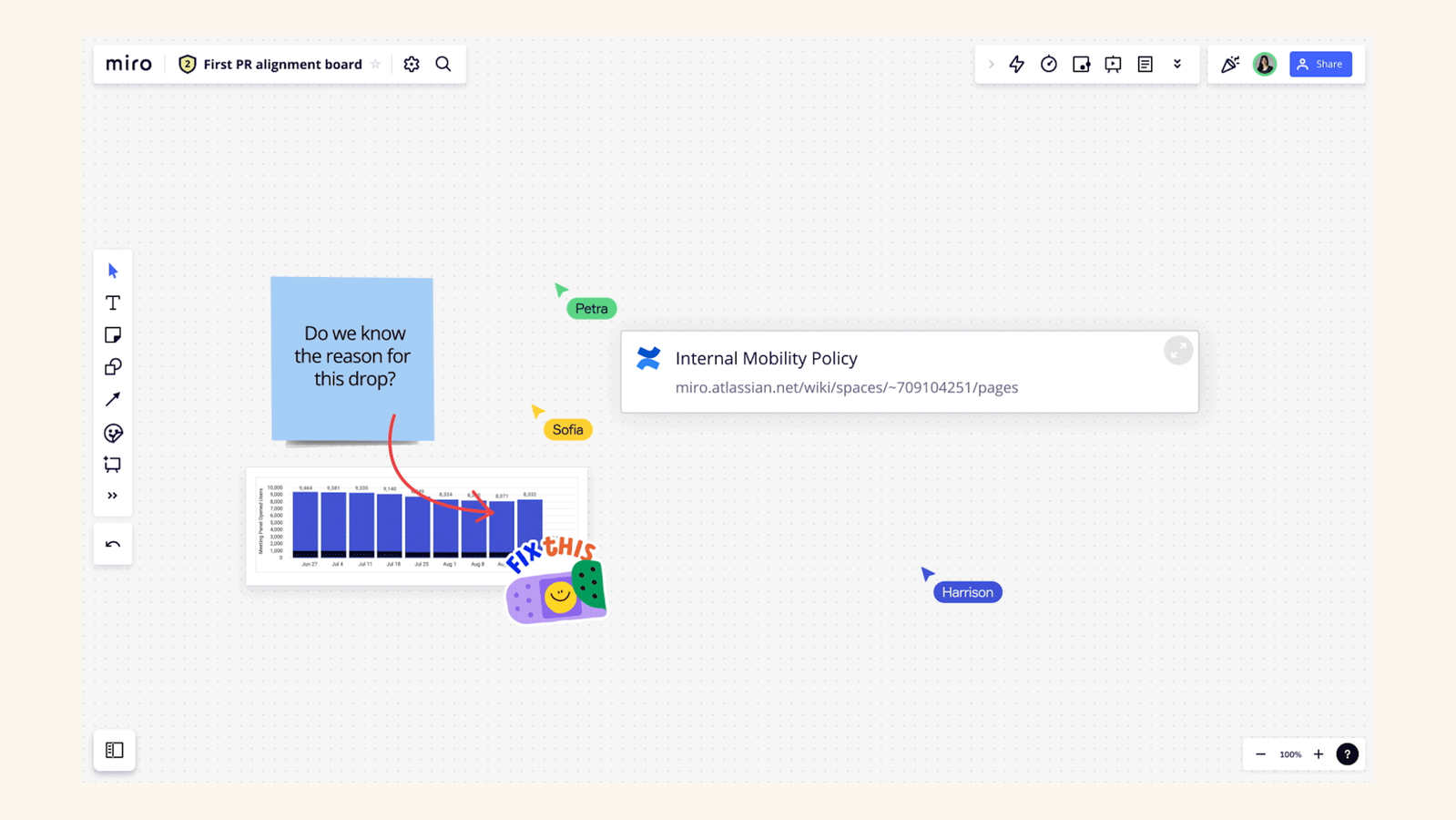
Task: Select the Sticky note tool
Action: tap(113, 335)
